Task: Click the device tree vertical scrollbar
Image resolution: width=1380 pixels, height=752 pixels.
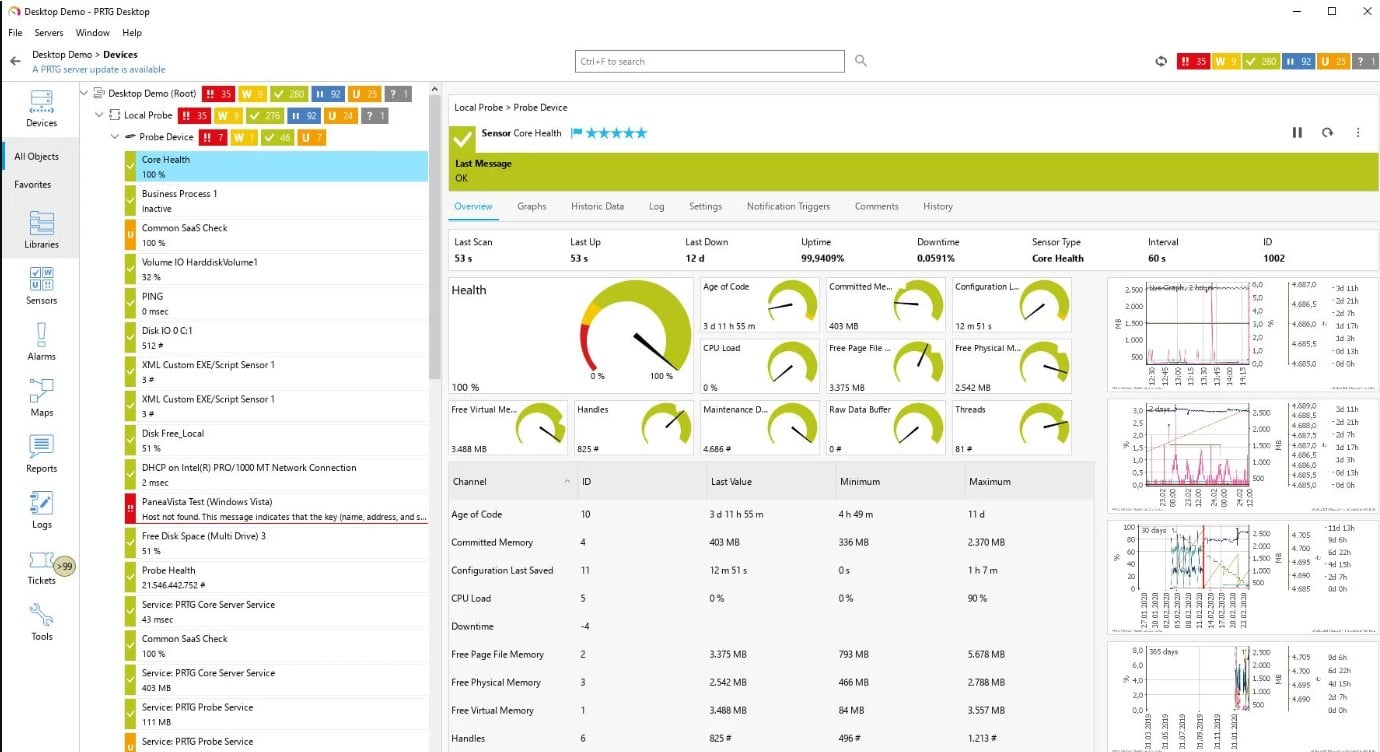Action: point(434,238)
